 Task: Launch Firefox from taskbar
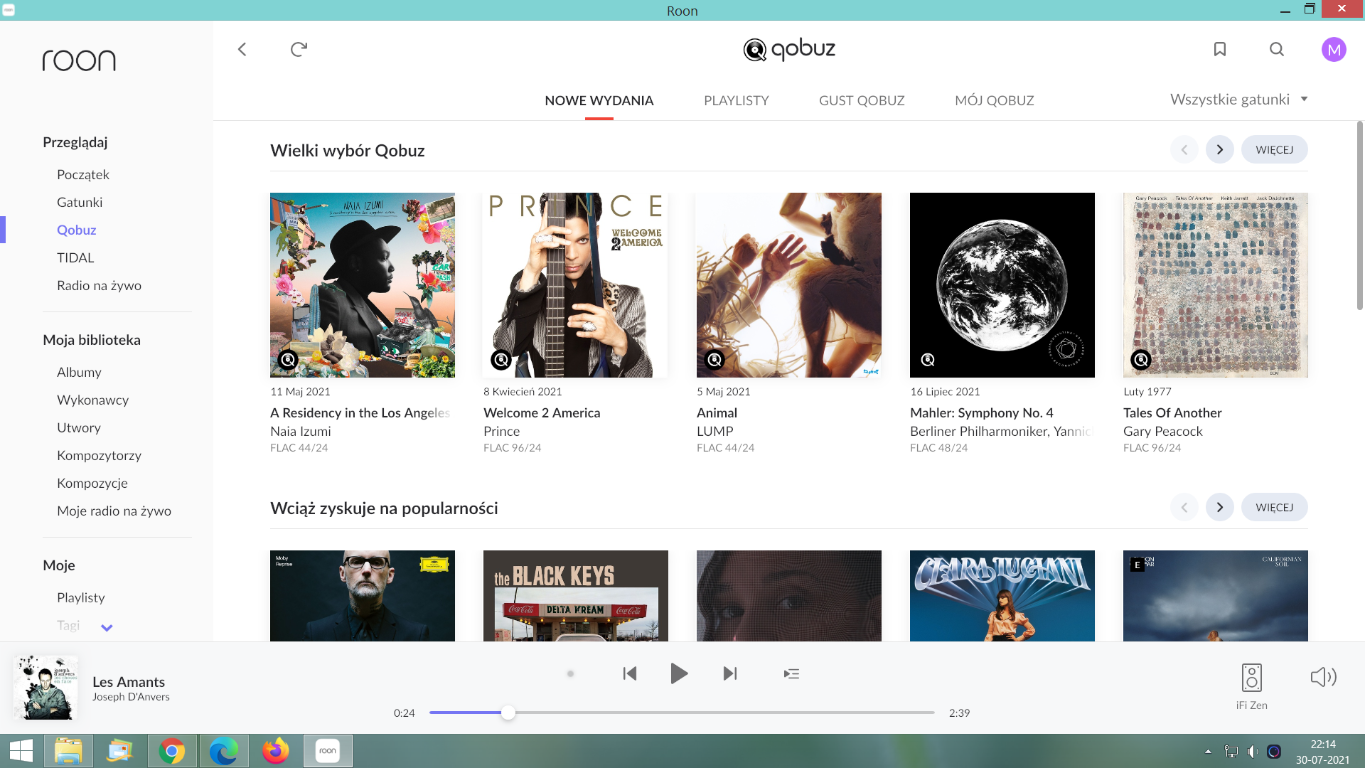(x=275, y=750)
